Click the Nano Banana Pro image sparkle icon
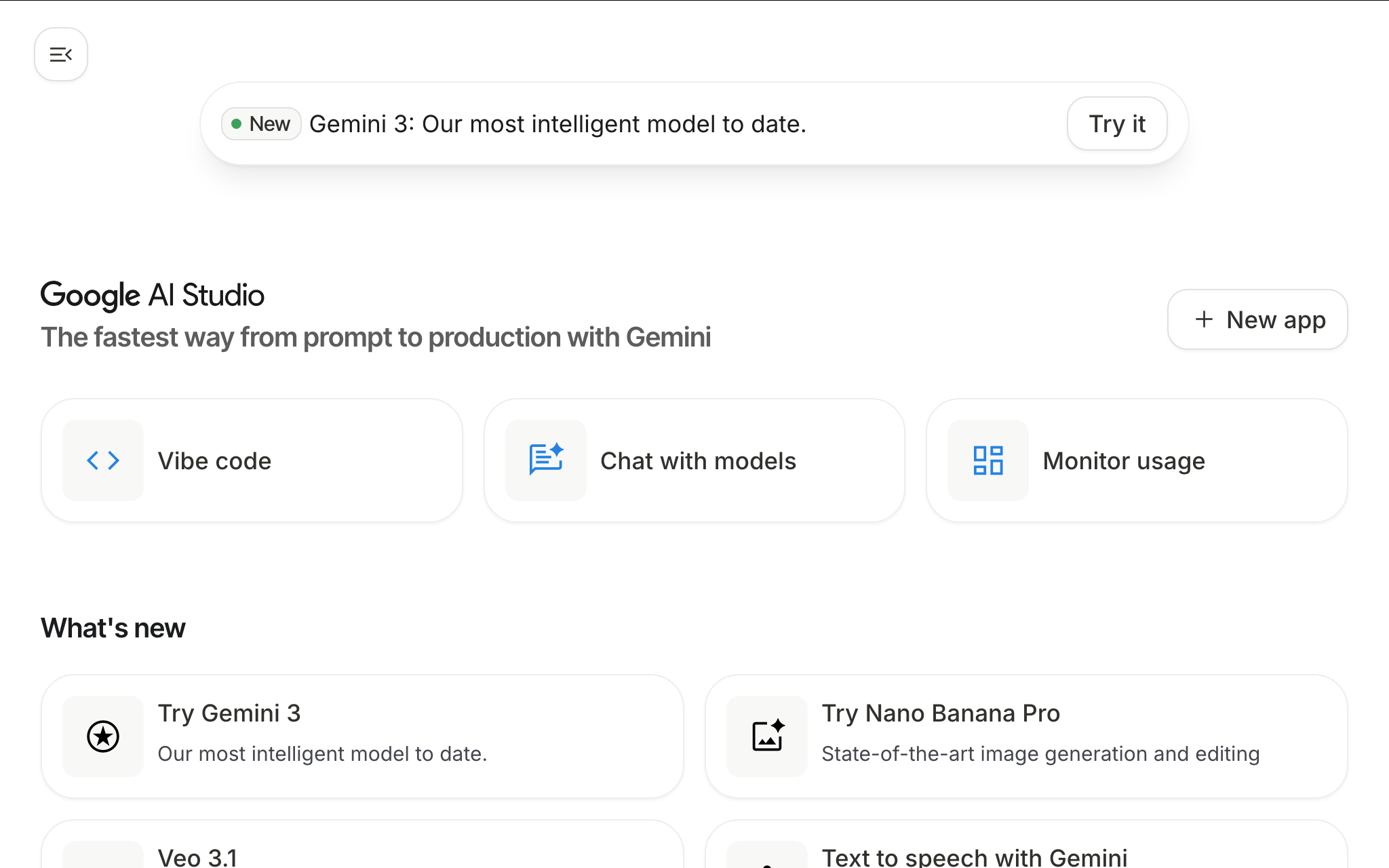Viewport: 1389px width, 868px height. (767, 736)
